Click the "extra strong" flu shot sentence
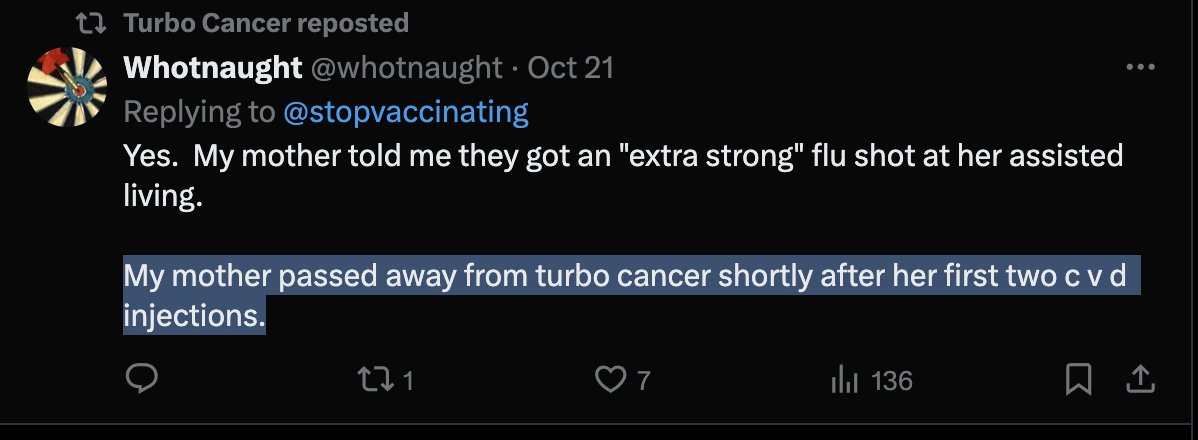 pos(620,157)
